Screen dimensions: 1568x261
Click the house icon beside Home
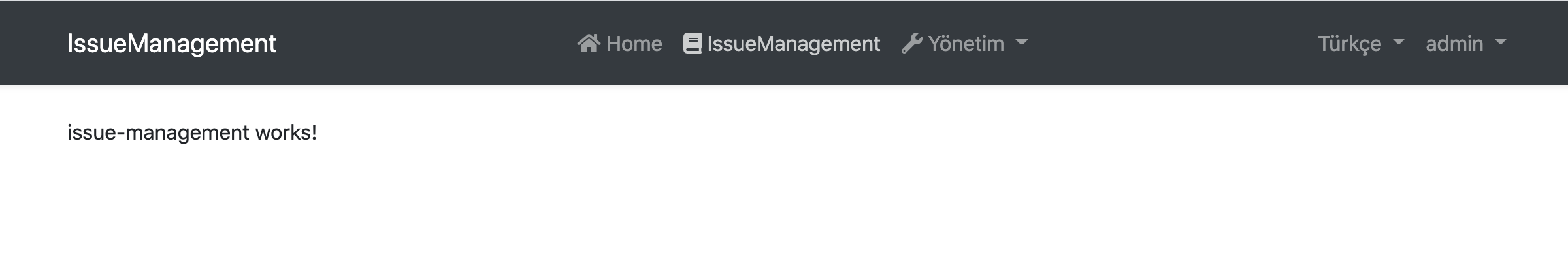coord(588,44)
